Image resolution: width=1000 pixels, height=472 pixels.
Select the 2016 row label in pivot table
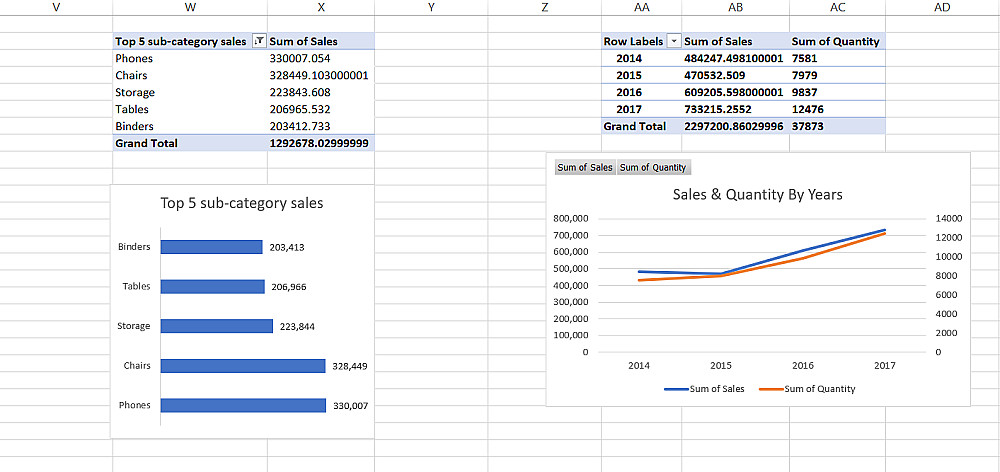pyautogui.click(x=641, y=92)
